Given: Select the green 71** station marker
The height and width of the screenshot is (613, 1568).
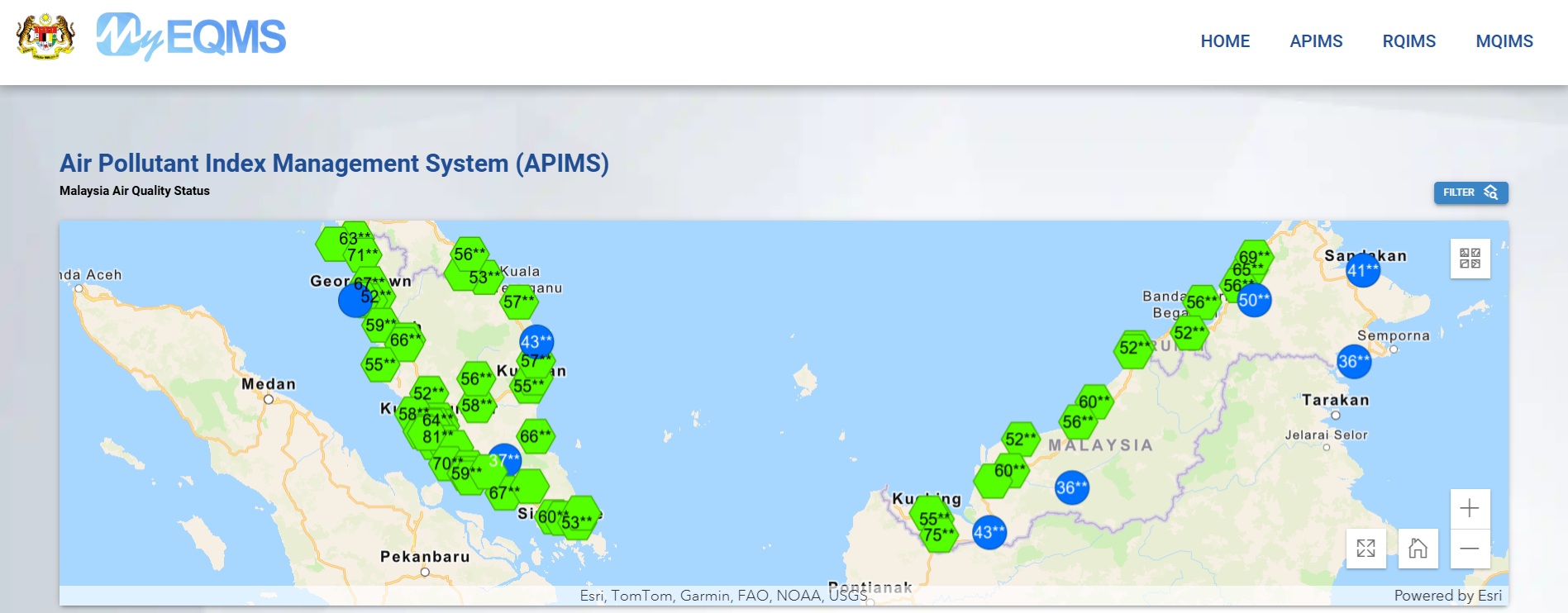Looking at the screenshot, I should tap(362, 255).
